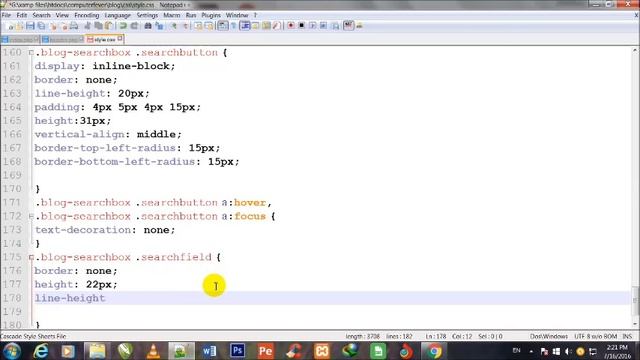The width and height of the screenshot is (640, 360).
Task: Open the Windows Start menu
Action: [12, 351]
